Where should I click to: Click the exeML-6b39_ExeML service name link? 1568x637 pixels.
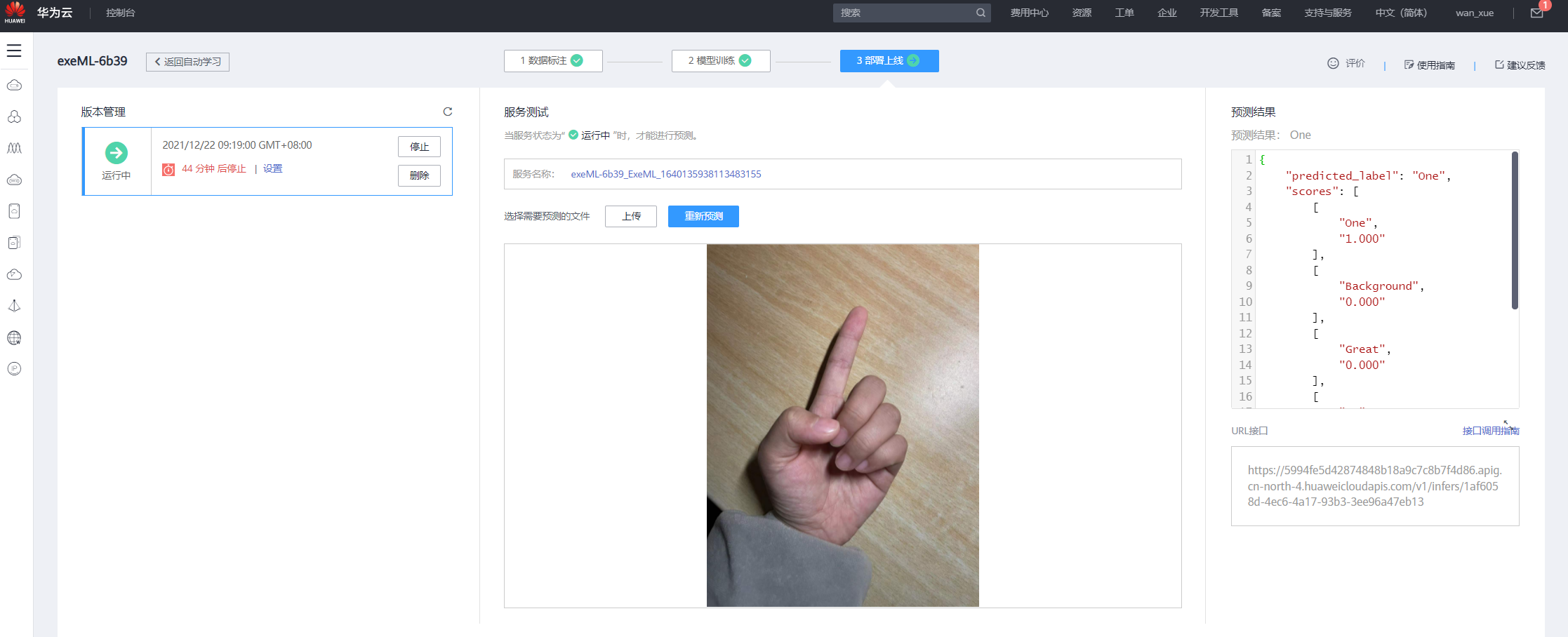(665, 174)
